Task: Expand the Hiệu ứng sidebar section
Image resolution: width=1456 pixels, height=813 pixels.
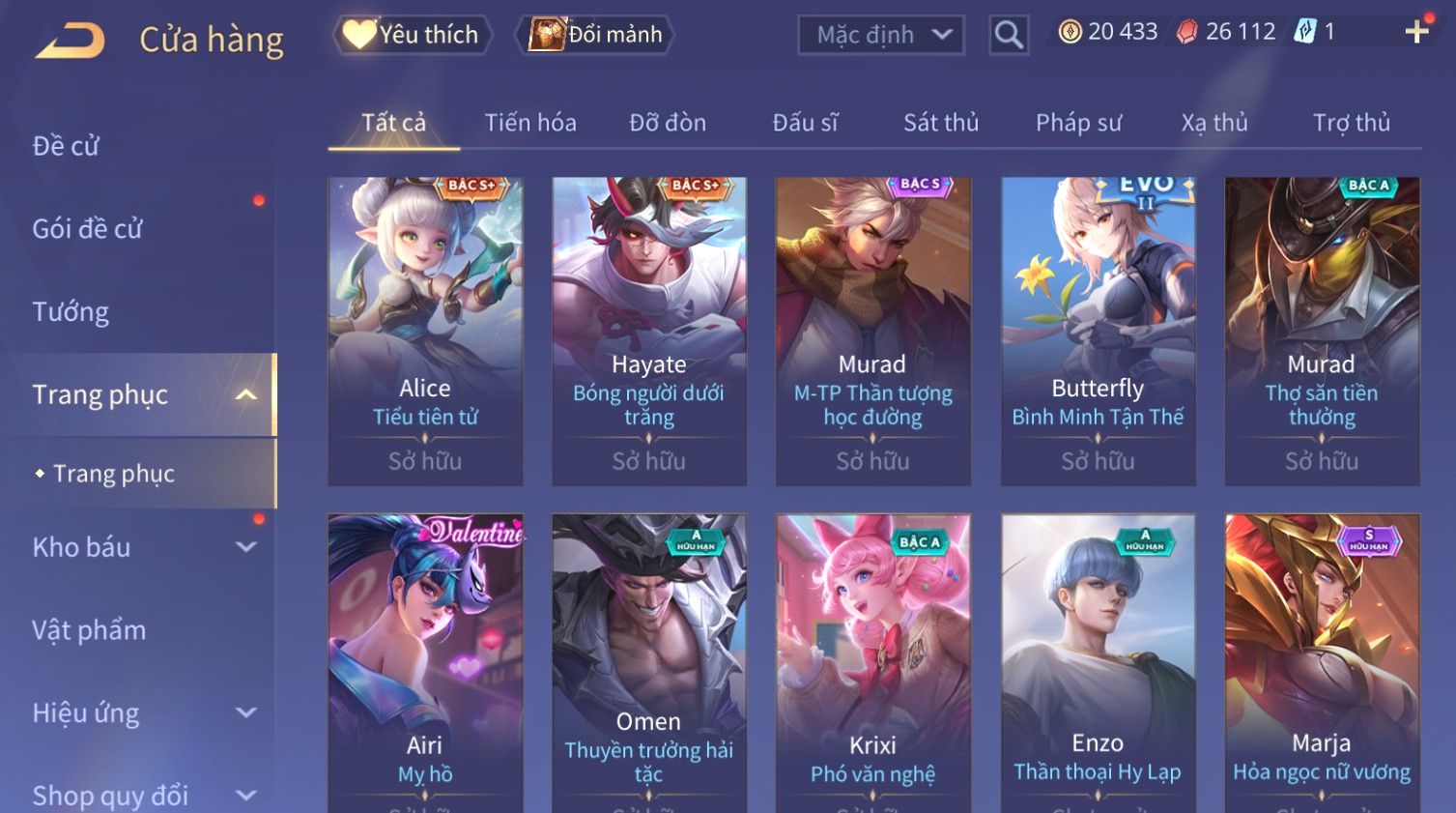Action: coord(246,713)
